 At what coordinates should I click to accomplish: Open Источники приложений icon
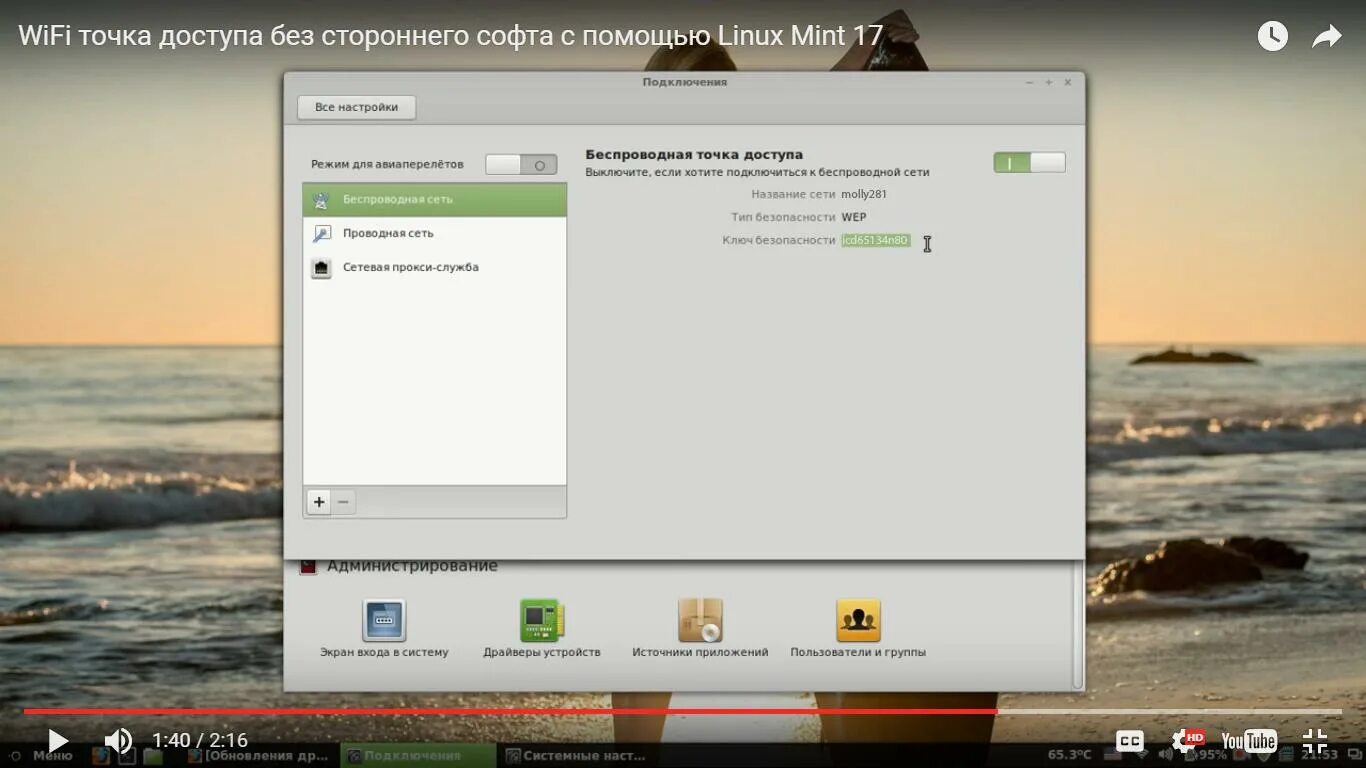[700, 620]
